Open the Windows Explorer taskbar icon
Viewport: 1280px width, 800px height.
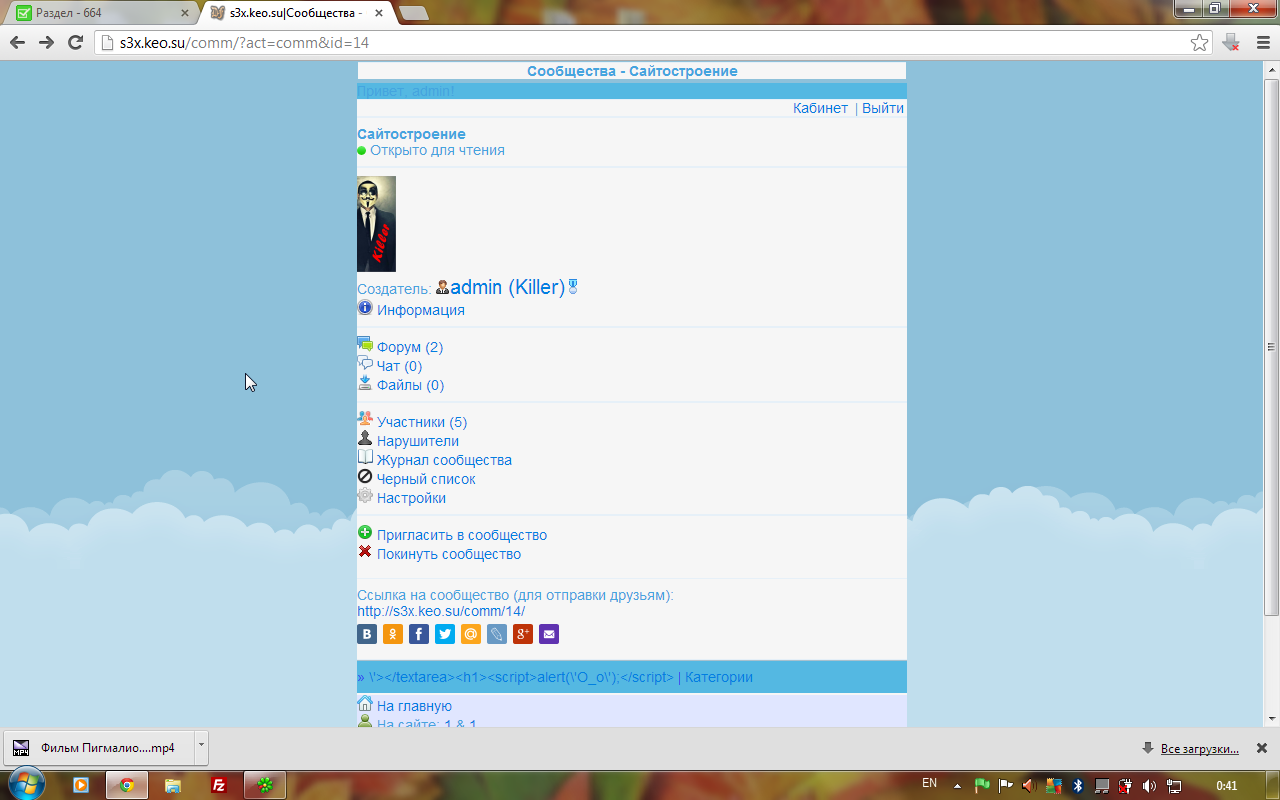(173, 785)
